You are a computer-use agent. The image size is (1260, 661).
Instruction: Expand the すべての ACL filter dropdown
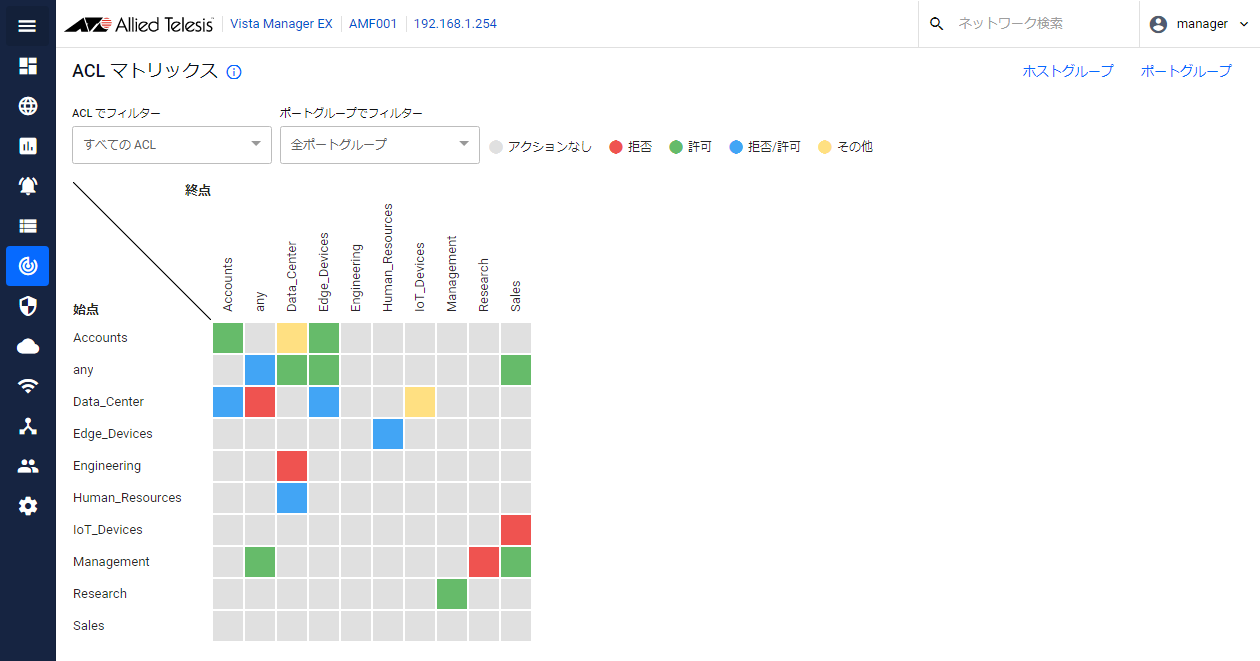coord(172,145)
